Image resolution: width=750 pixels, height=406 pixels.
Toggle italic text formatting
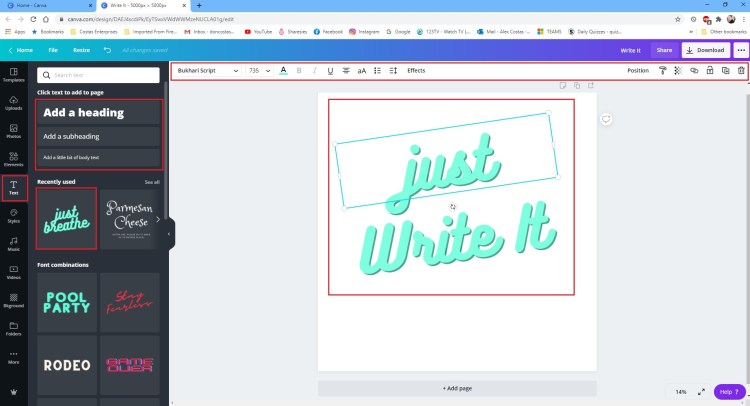point(315,71)
